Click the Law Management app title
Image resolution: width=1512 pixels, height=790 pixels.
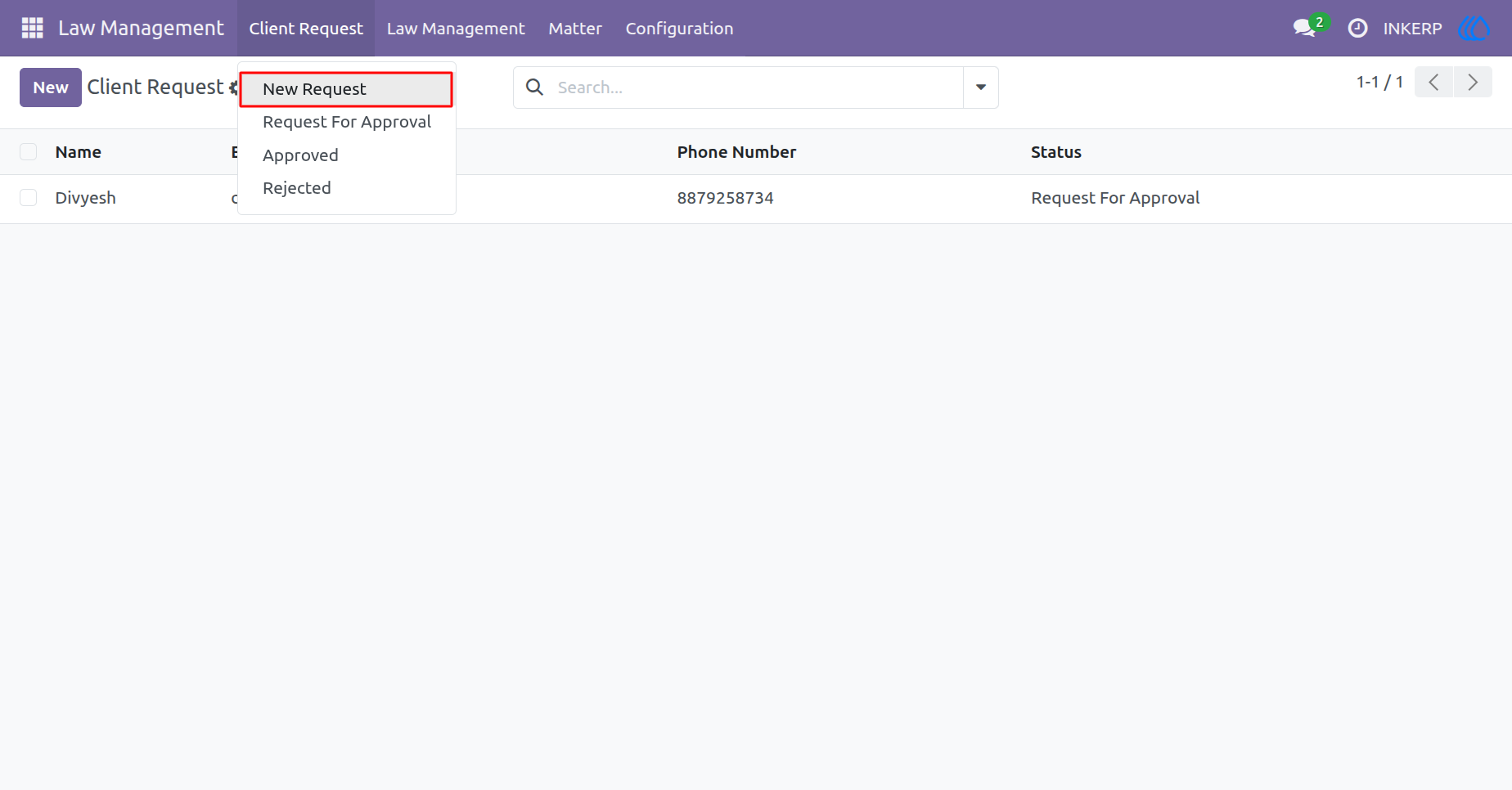[x=141, y=28]
